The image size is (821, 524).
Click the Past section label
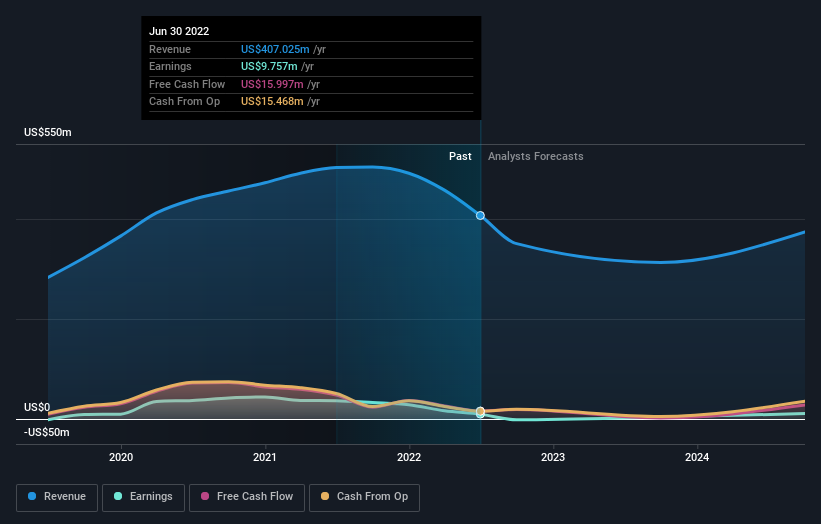tap(460, 157)
